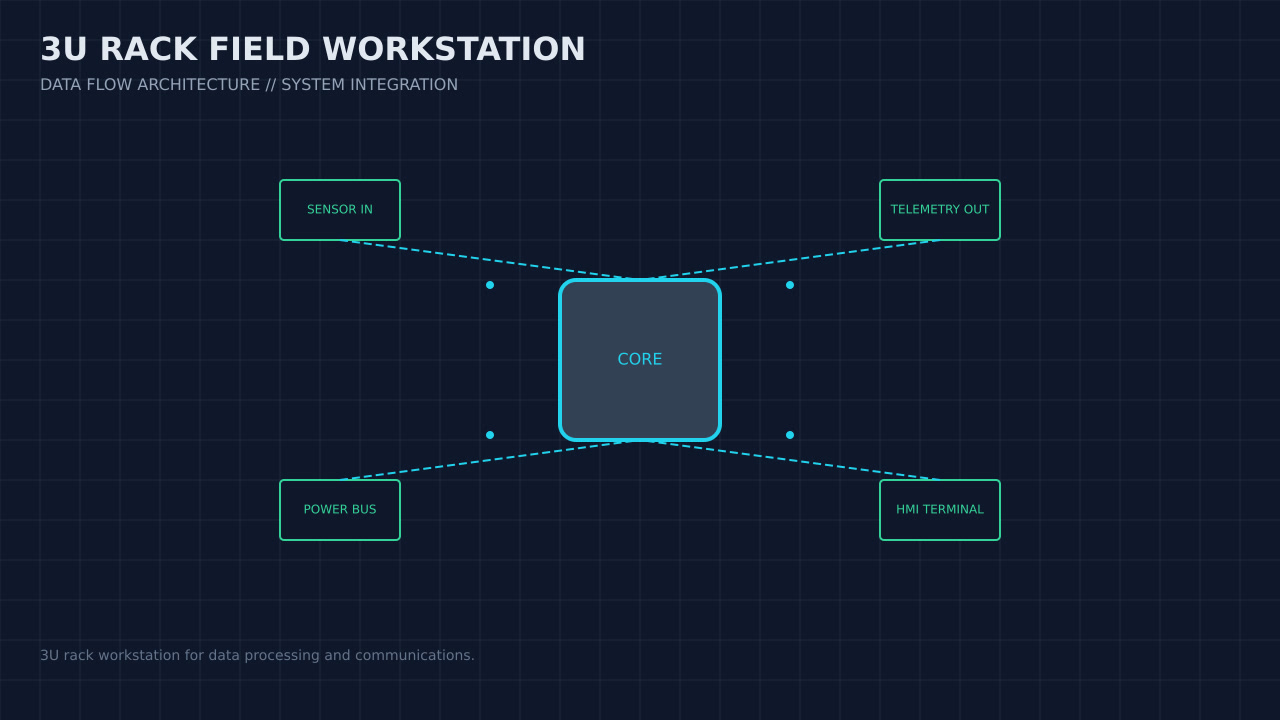Click the TELEMETRY OUT node

pos(940,210)
